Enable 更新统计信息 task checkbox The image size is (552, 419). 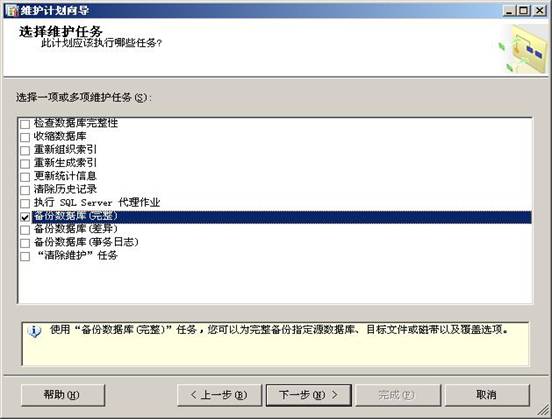25,177
